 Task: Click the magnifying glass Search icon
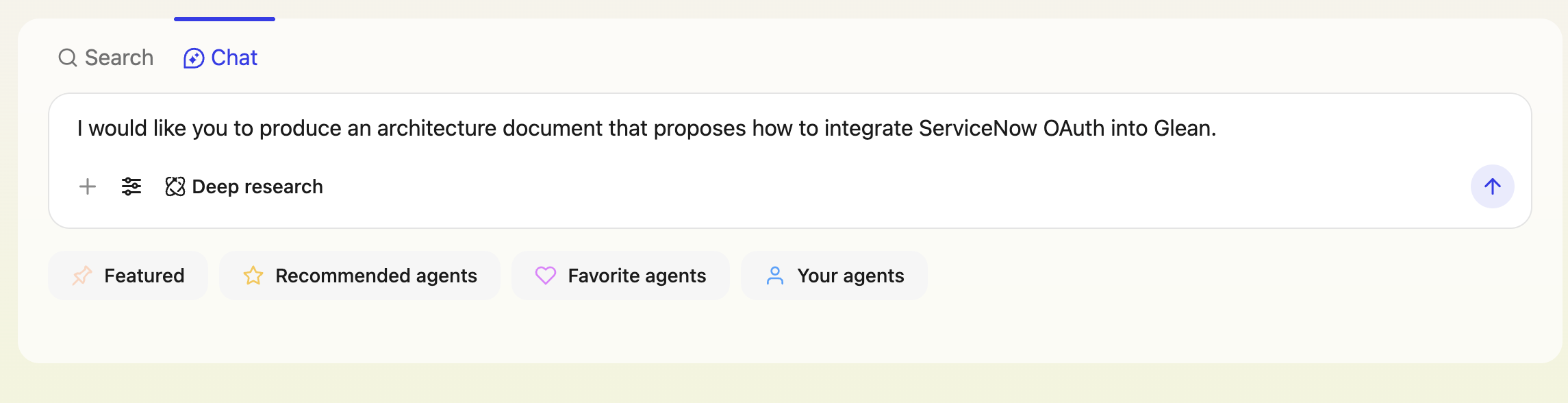67,58
